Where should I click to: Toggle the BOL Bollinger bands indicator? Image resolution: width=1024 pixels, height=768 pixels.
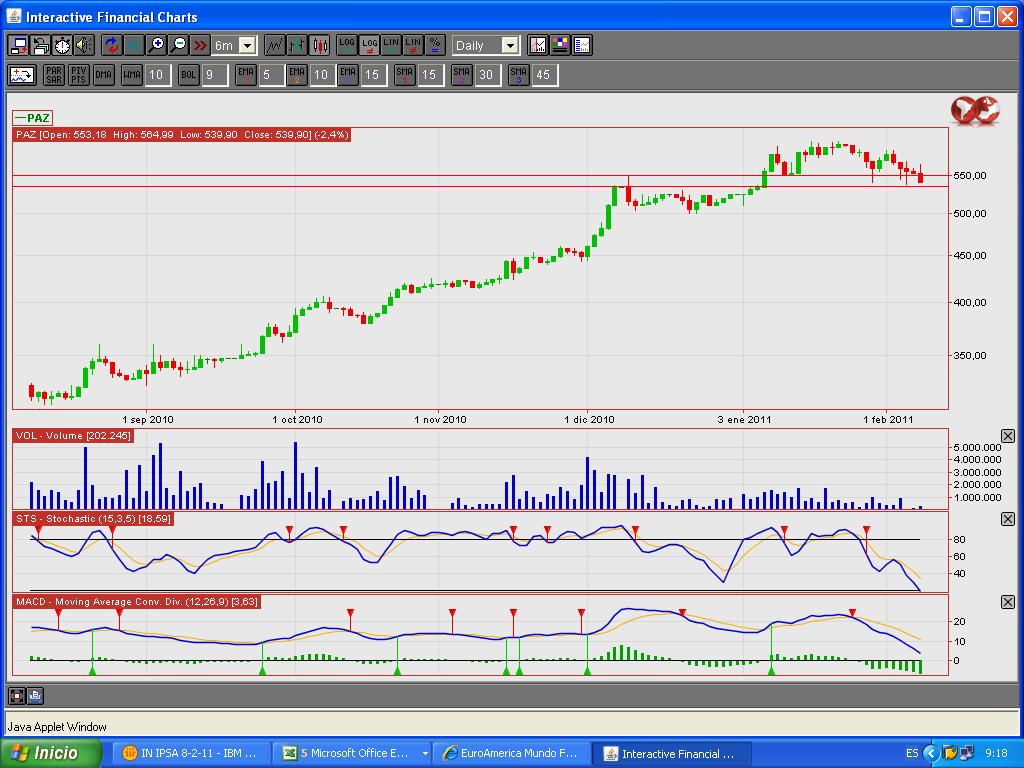coord(188,75)
